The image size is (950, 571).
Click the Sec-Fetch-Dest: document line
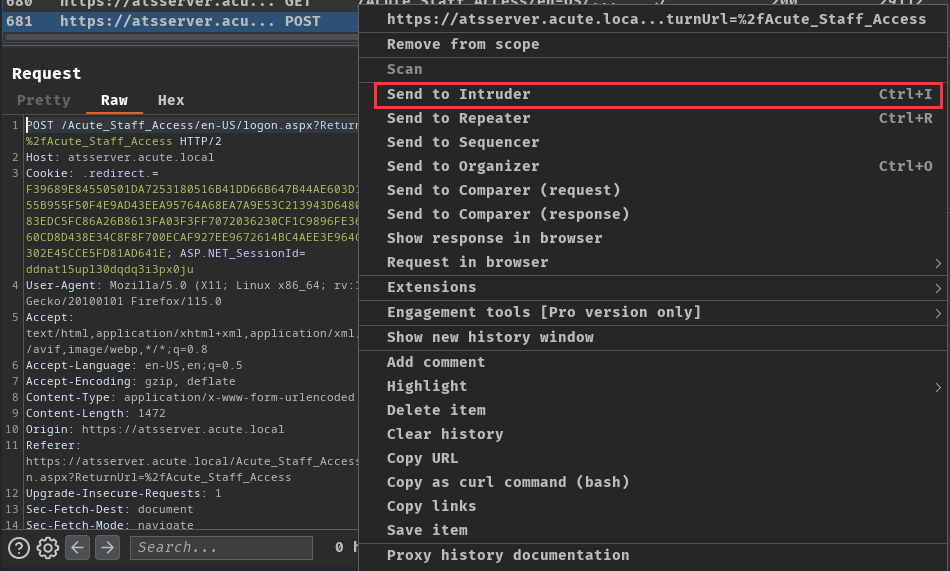pos(110,509)
